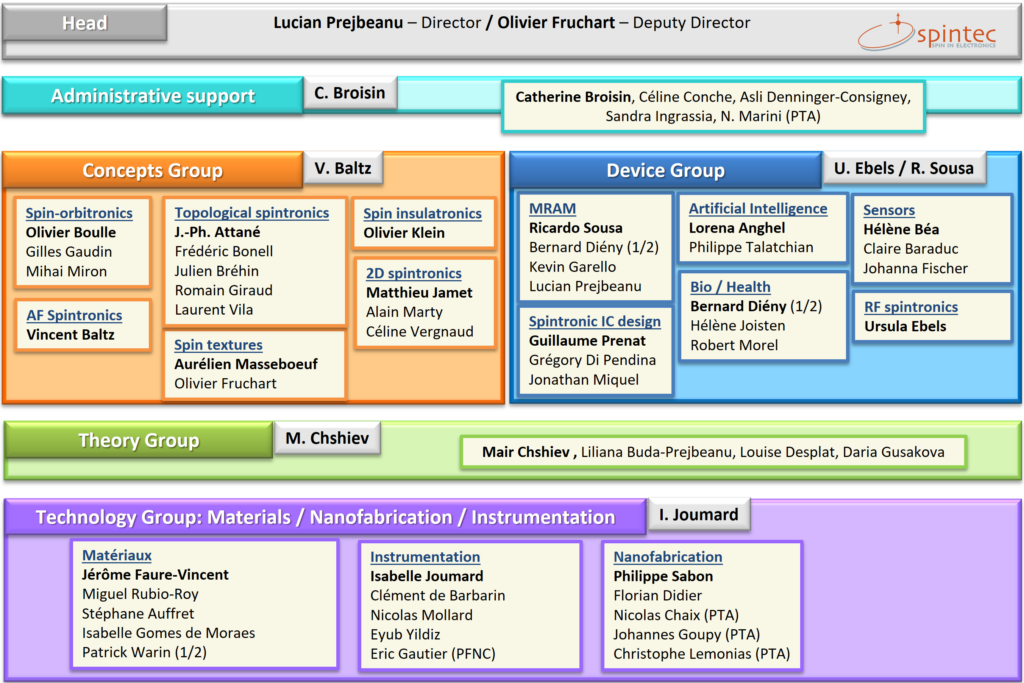Open the Artificial Intelligence link
The image size is (1024, 683).
(x=758, y=209)
